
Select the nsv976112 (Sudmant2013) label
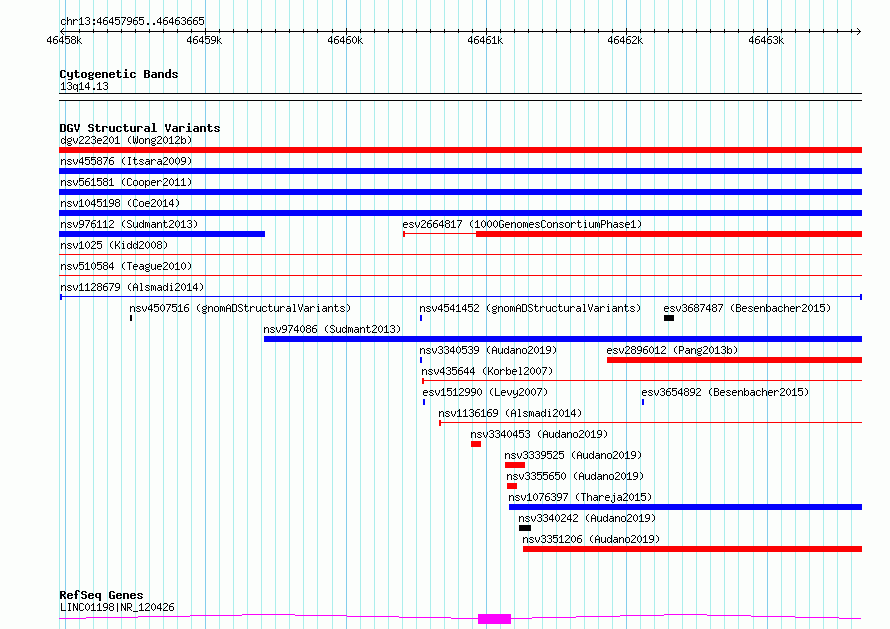coord(129,224)
